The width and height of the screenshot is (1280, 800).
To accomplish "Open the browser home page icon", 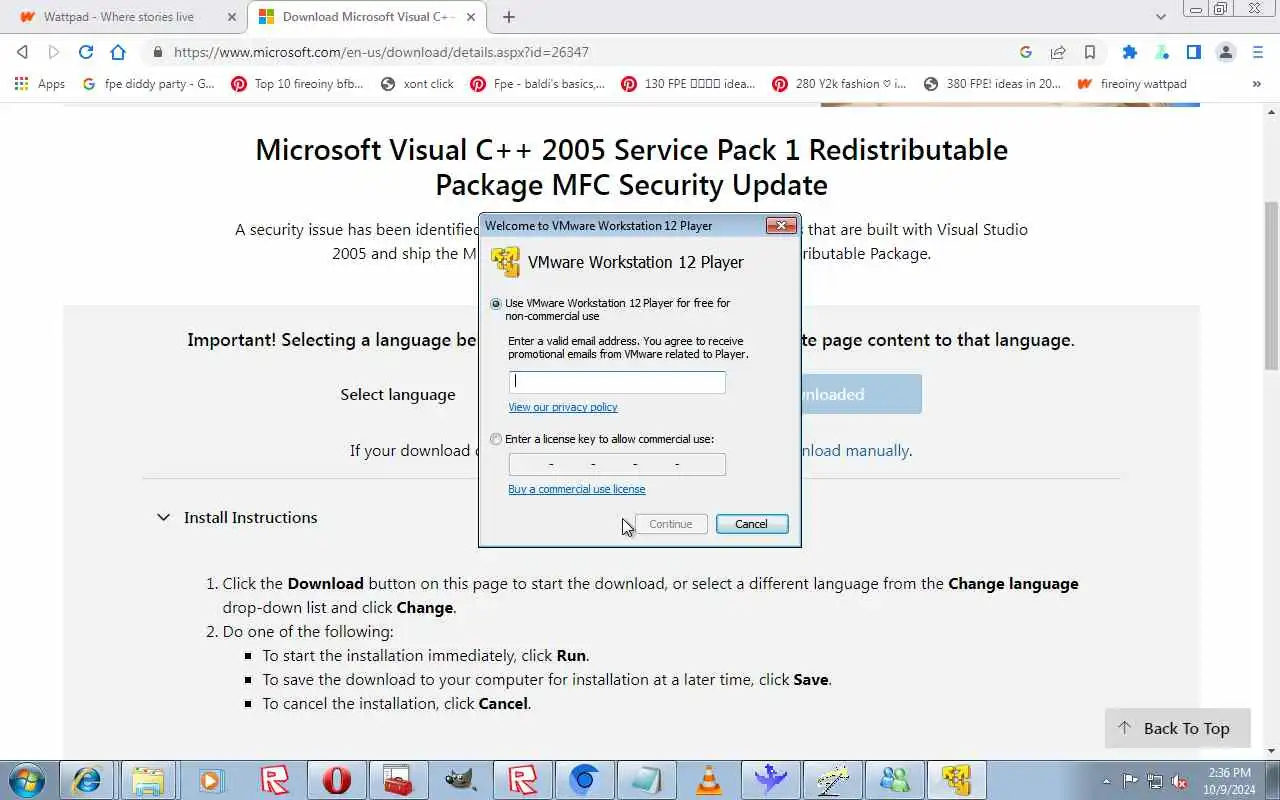I will (x=118, y=52).
